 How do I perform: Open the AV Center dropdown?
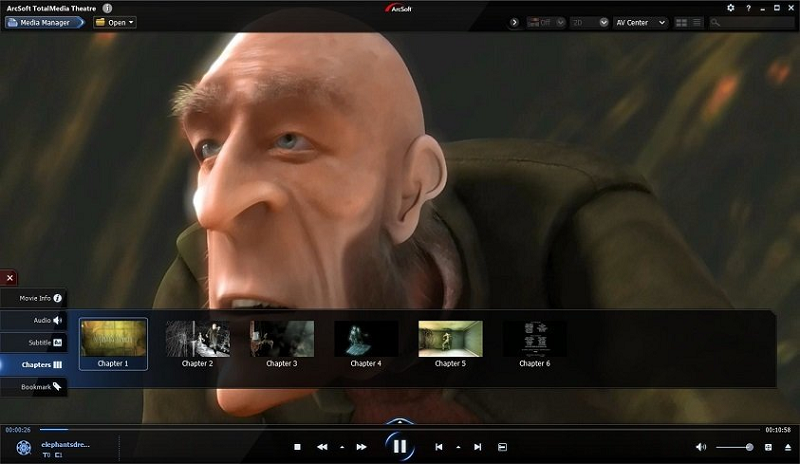tap(641, 22)
